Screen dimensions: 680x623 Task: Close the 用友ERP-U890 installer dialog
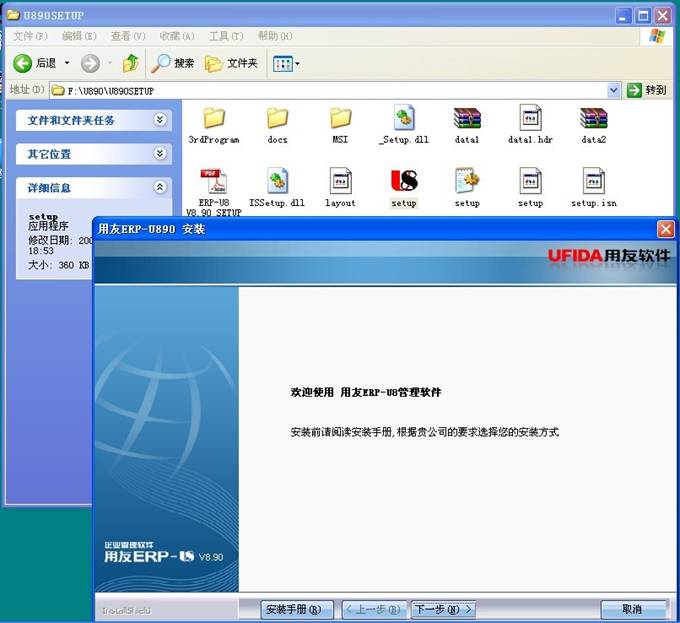click(666, 228)
